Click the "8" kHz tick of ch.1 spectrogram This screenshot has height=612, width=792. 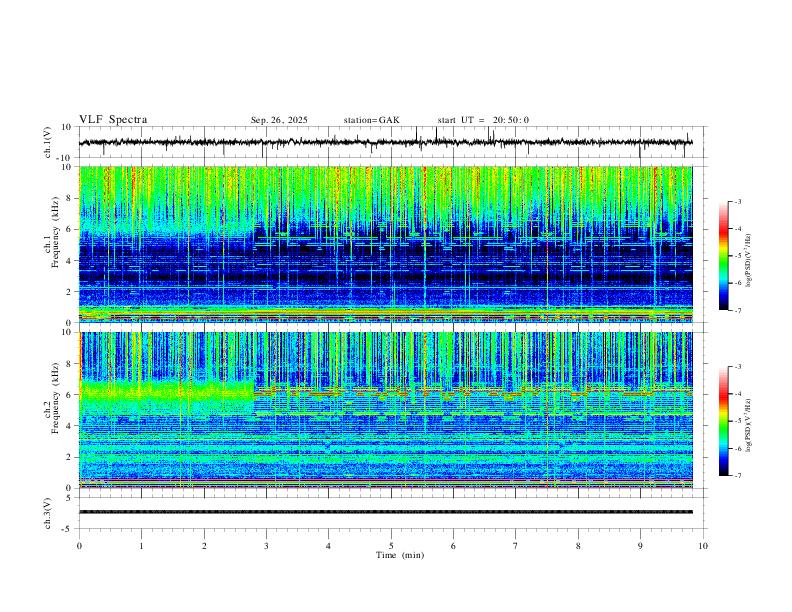(68, 198)
